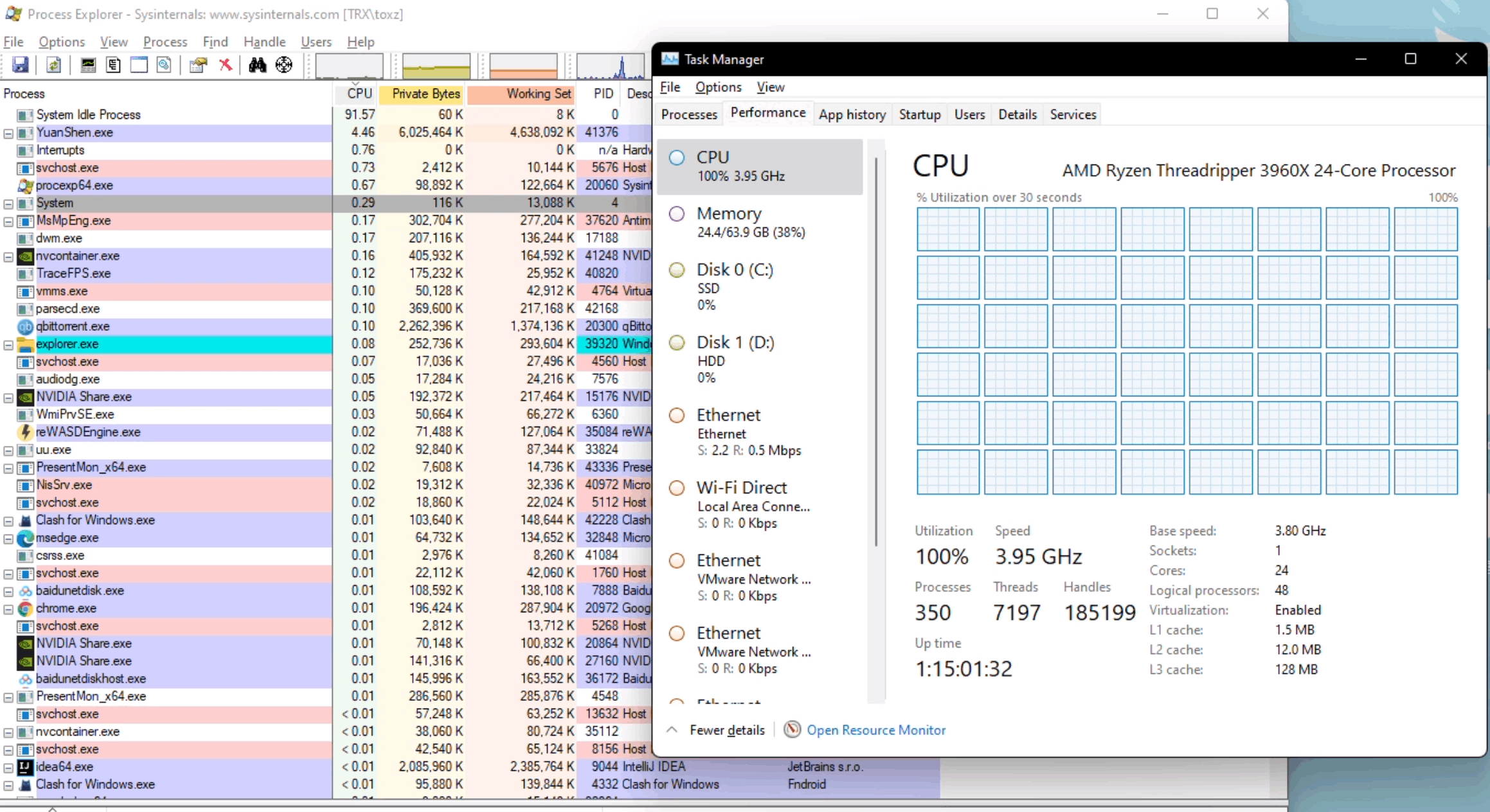Select the CPU radio button in Task Manager
The image size is (1490, 812).
coord(677,157)
